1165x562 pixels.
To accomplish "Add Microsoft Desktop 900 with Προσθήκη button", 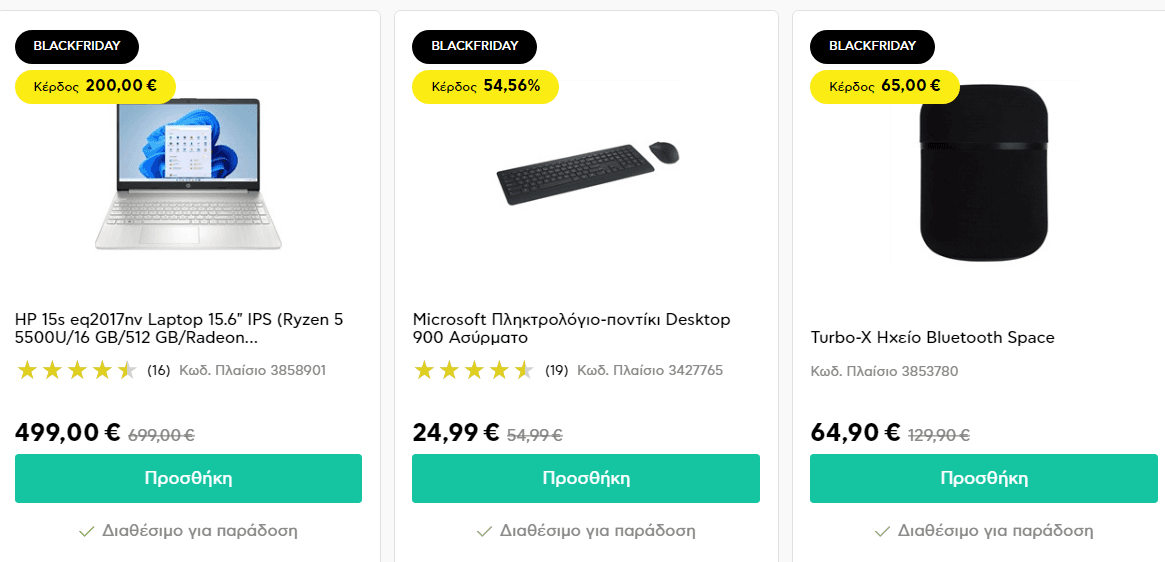I will pyautogui.click(x=585, y=478).
